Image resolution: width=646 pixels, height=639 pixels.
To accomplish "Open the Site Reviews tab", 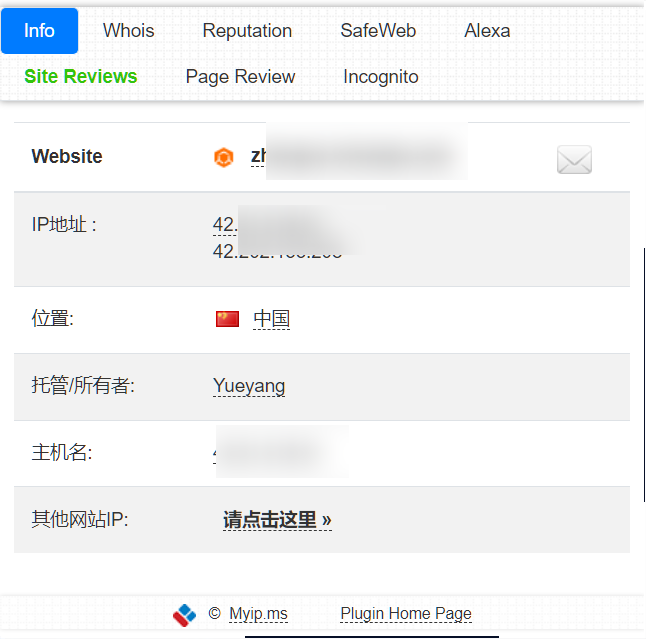I will [x=81, y=77].
